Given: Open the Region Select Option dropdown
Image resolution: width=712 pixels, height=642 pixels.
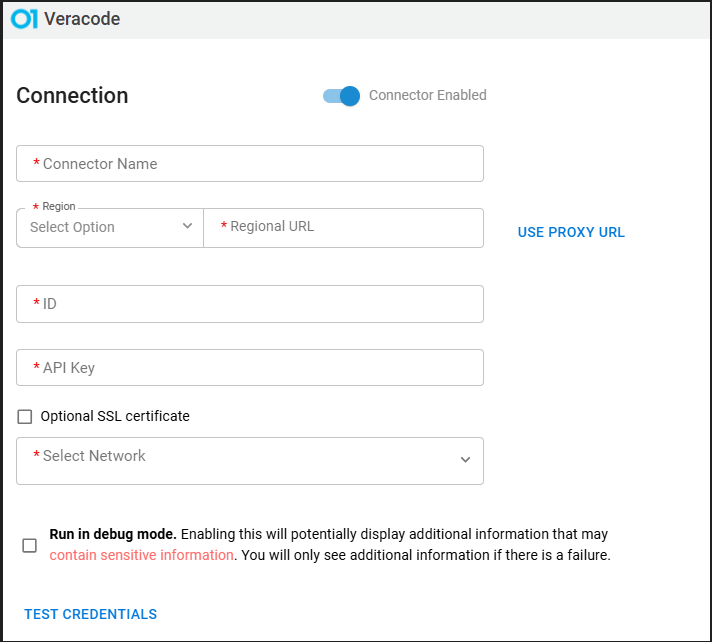Looking at the screenshot, I should coord(110,228).
